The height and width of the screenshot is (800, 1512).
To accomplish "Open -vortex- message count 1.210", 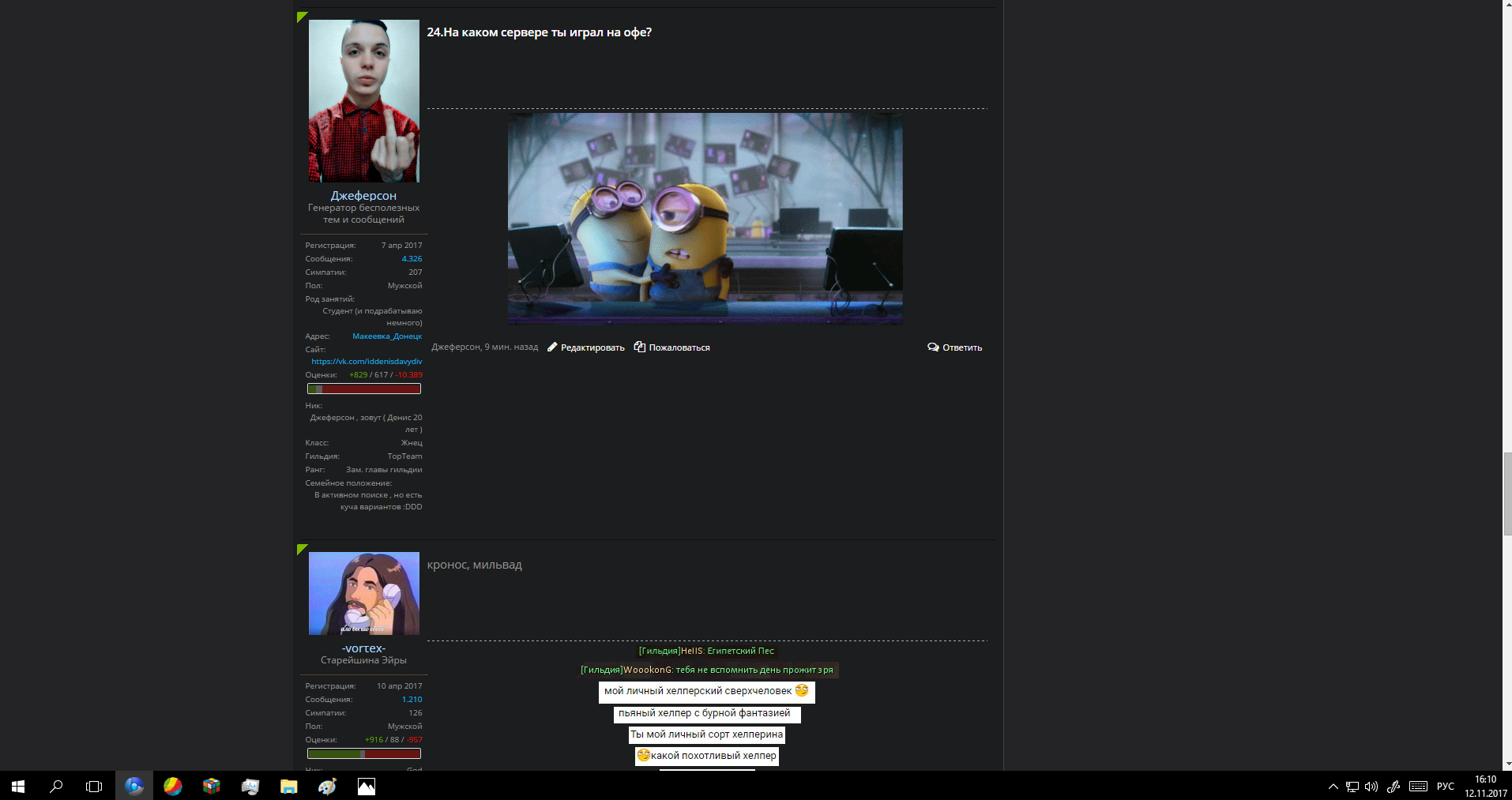I will coord(412,700).
